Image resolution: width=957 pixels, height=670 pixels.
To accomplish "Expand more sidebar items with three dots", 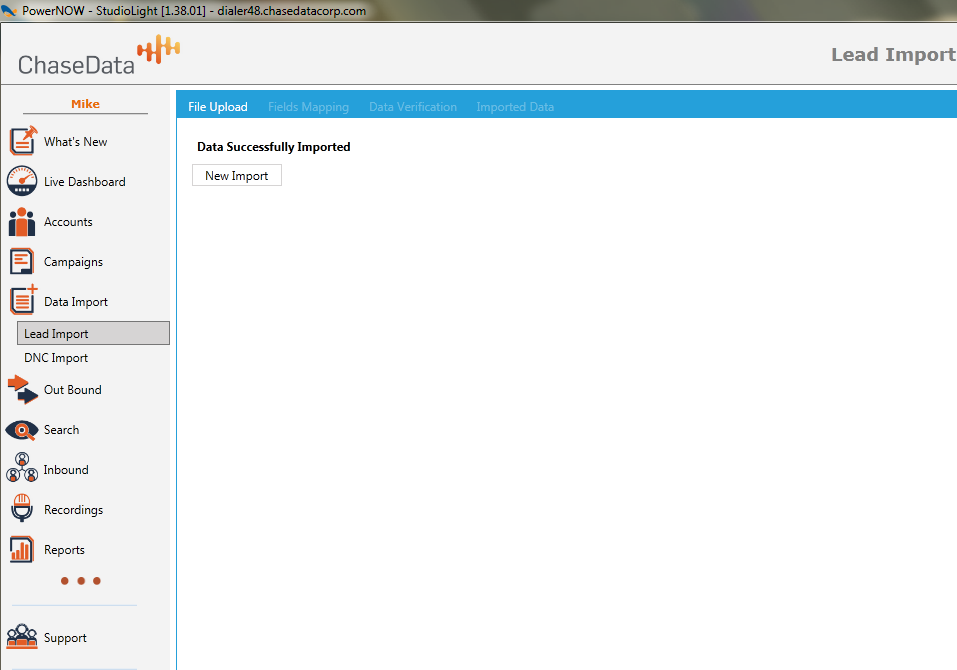I will pyautogui.click(x=80, y=581).
